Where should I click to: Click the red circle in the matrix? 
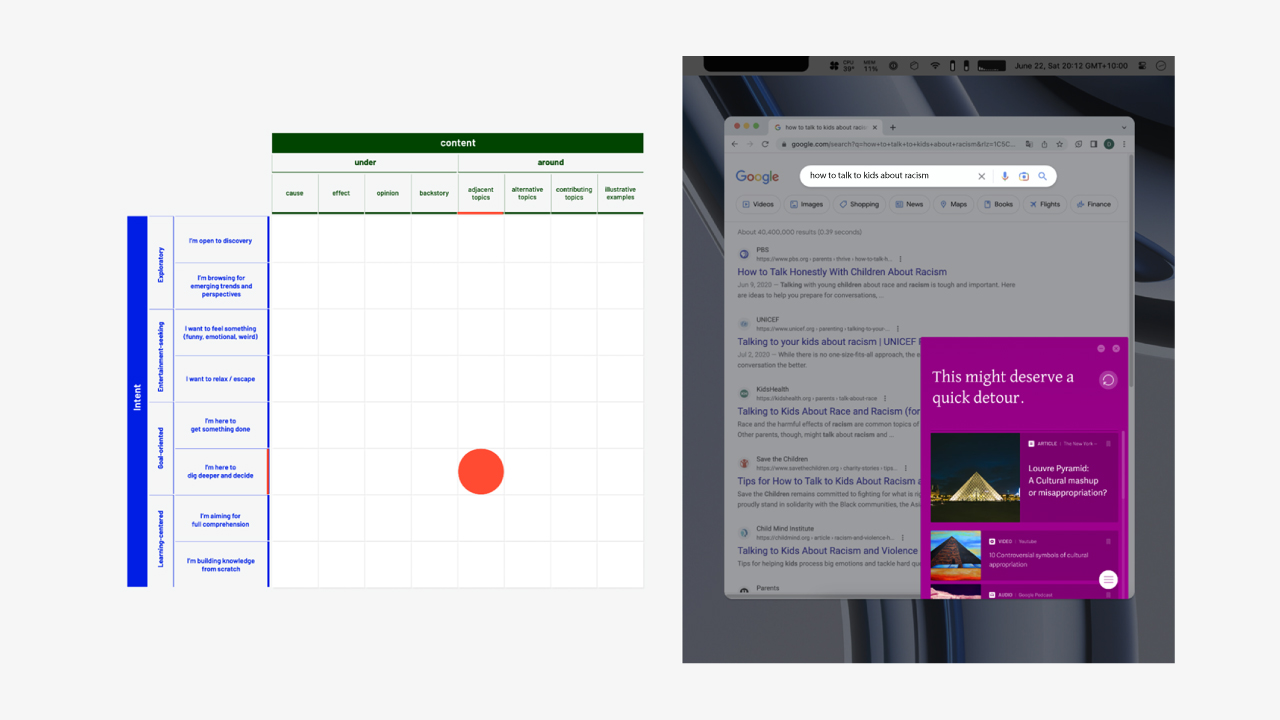pyautogui.click(x=481, y=472)
